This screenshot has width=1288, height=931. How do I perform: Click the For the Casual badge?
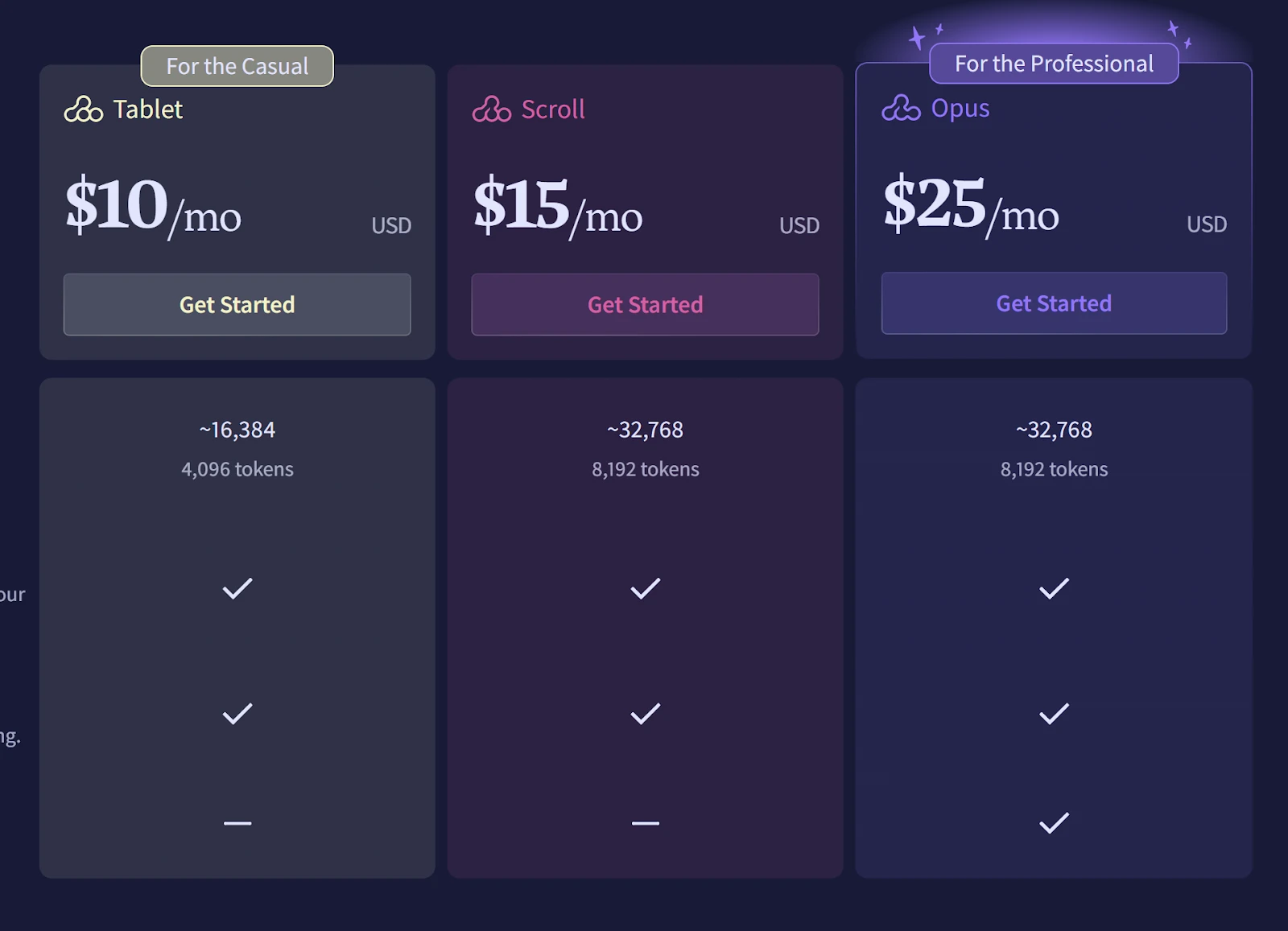[237, 66]
